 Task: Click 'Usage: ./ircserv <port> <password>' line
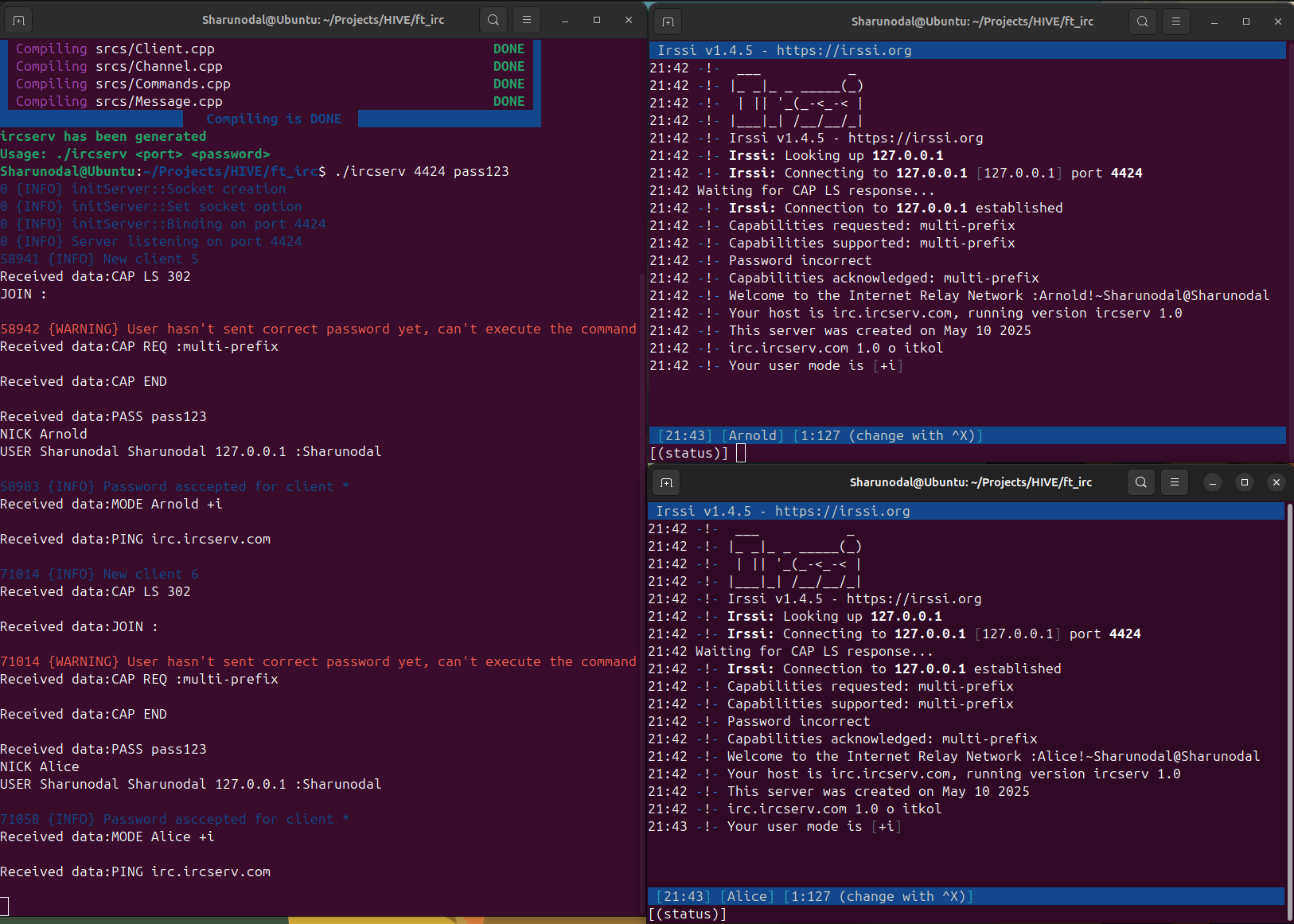tap(135, 154)
